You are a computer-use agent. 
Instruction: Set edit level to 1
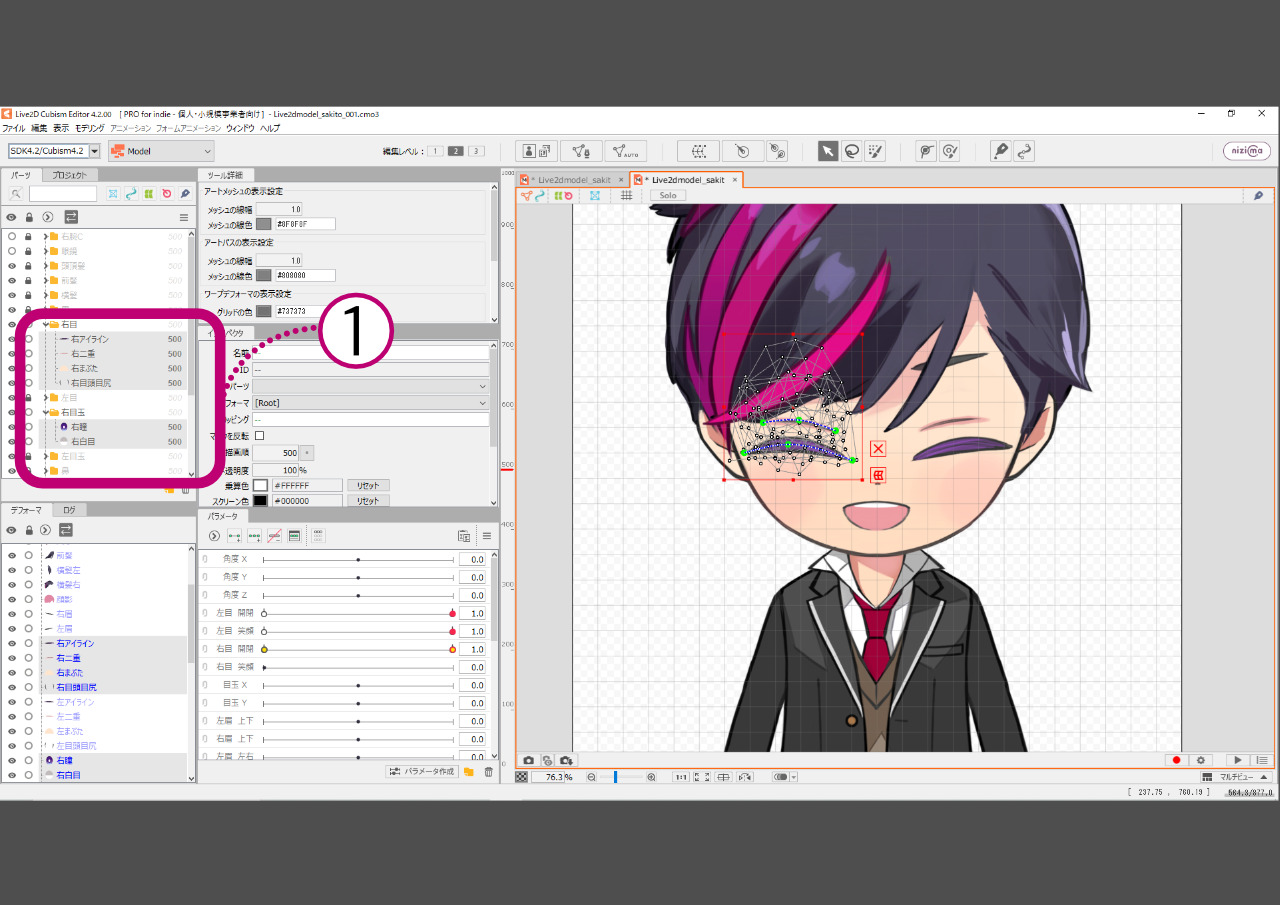click(x=435, y=151)
